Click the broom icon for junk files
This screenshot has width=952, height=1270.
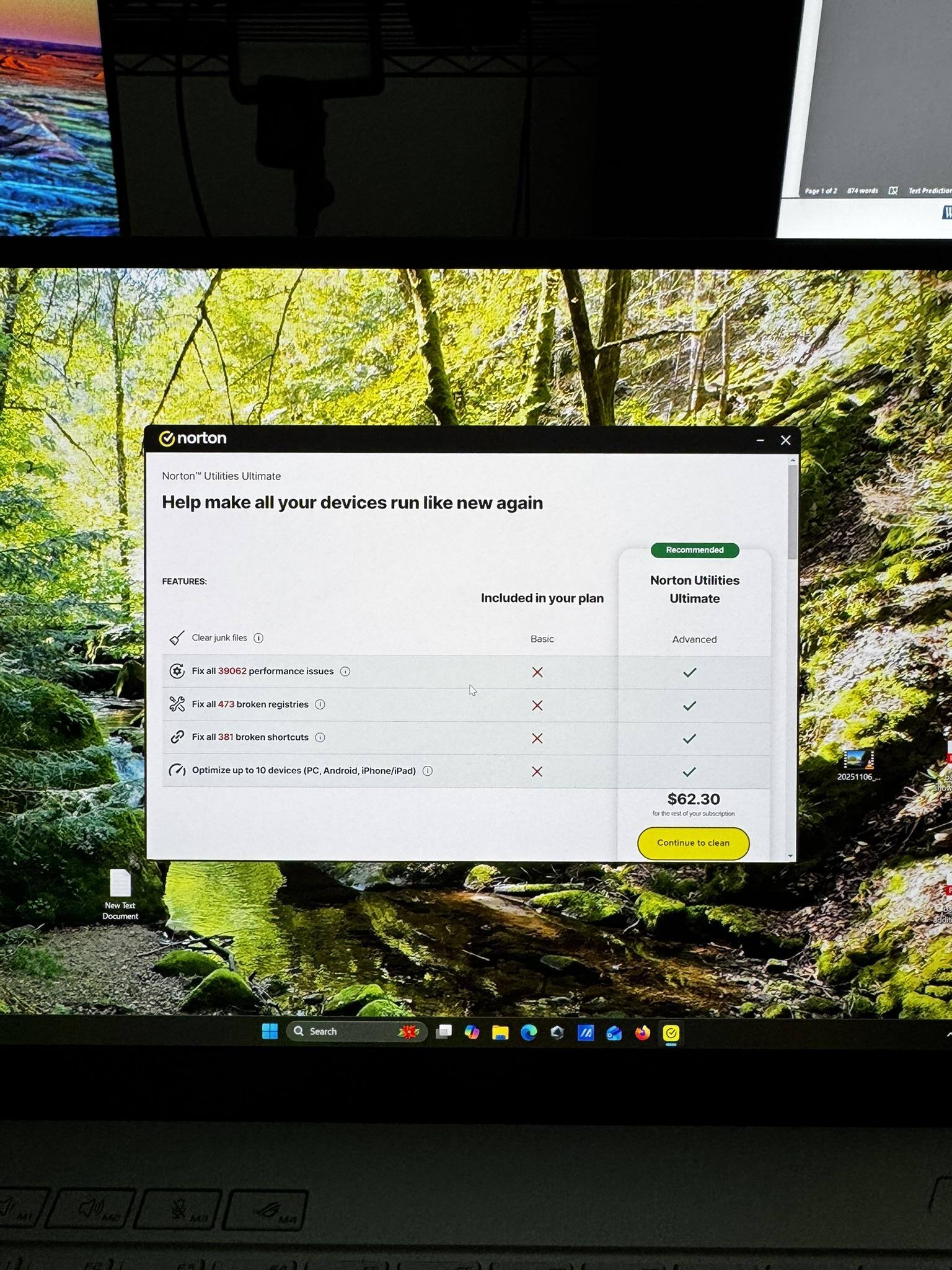click(x=177, y=638)
